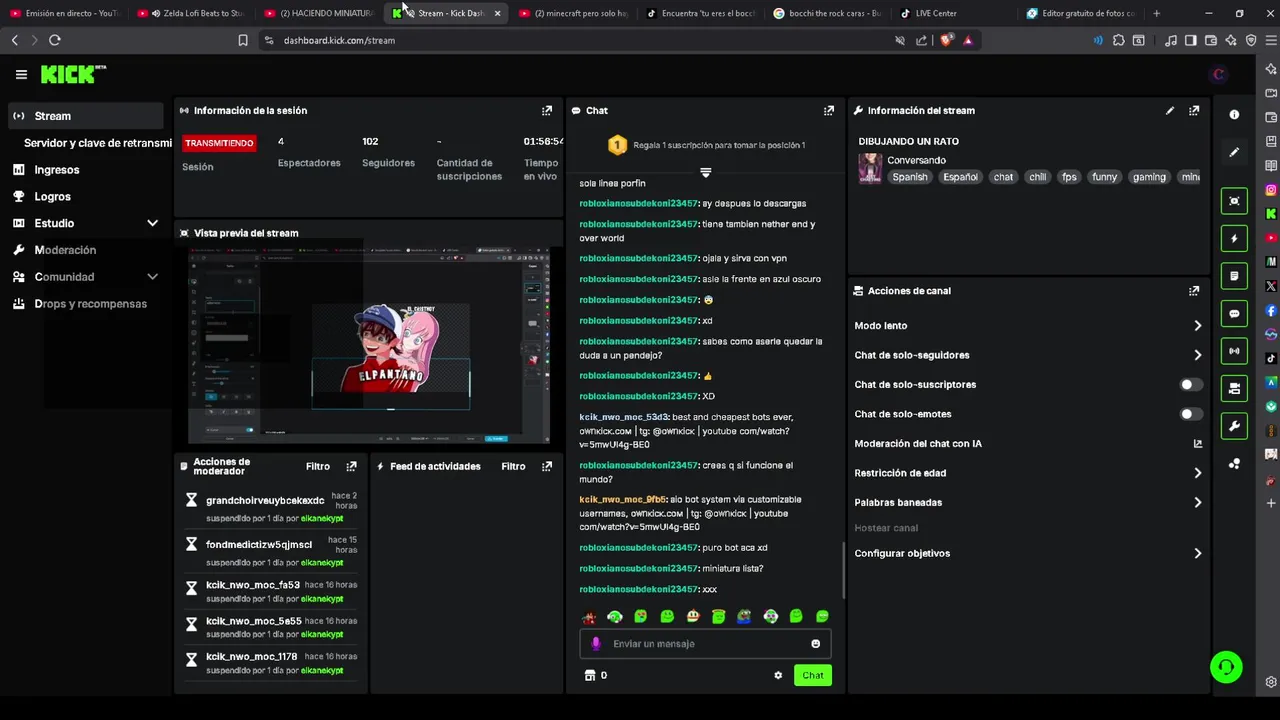Viewport: 1280px width, 720px height.
Task: Click the broadcast signal sidebar widget icon
Action: point(1234,351)
